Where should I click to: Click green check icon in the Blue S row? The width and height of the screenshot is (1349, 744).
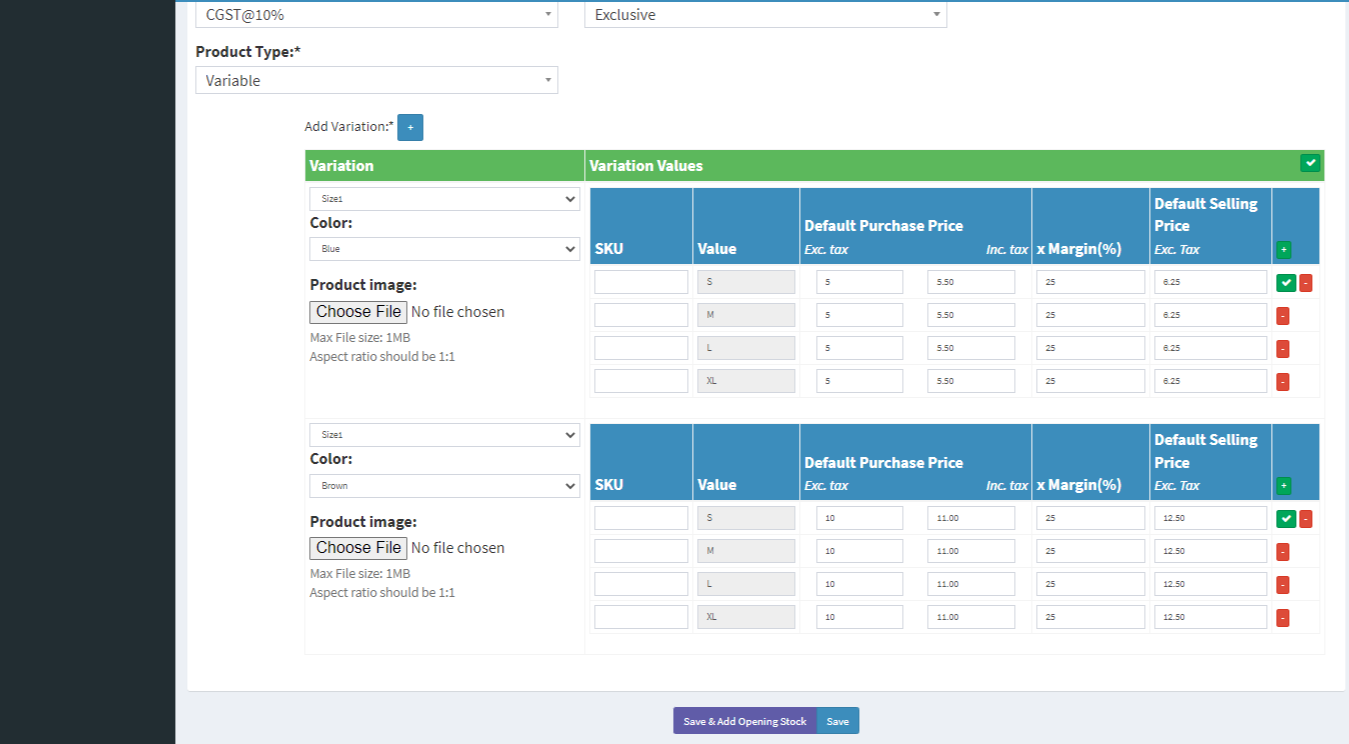tap(1286, 283)
